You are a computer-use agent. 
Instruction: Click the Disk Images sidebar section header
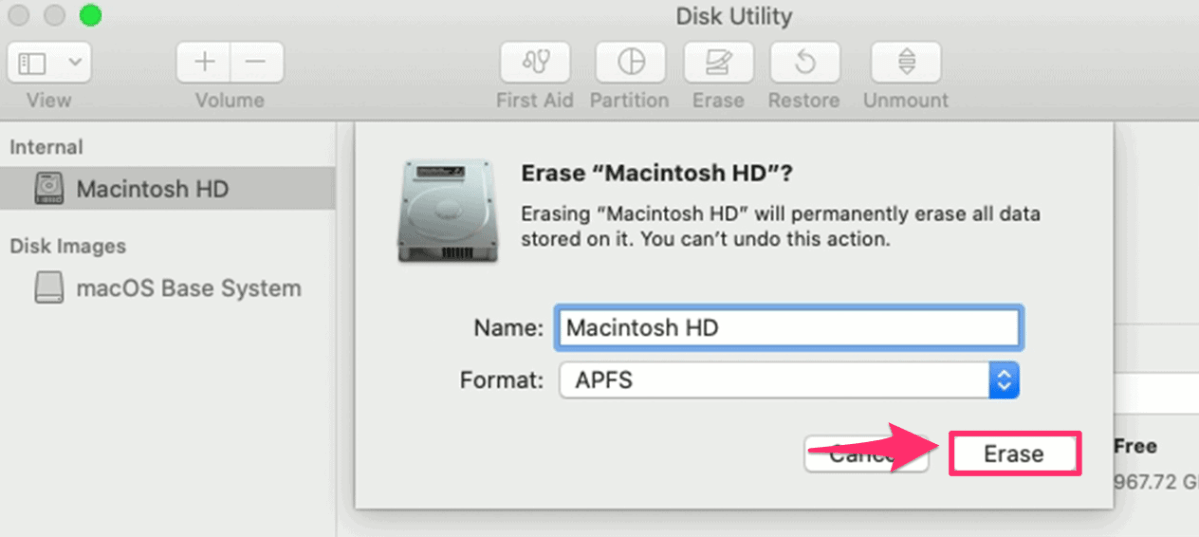pos(68,246)
